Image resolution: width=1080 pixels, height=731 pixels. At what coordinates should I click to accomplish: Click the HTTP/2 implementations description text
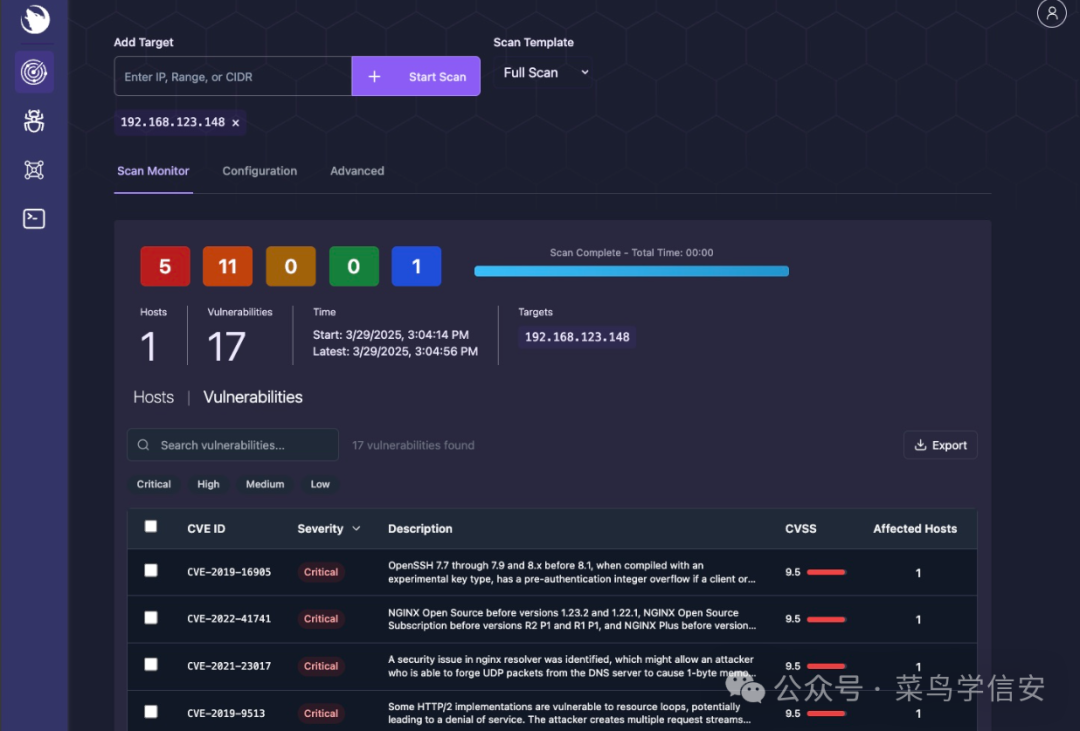(x=570, y=713)
